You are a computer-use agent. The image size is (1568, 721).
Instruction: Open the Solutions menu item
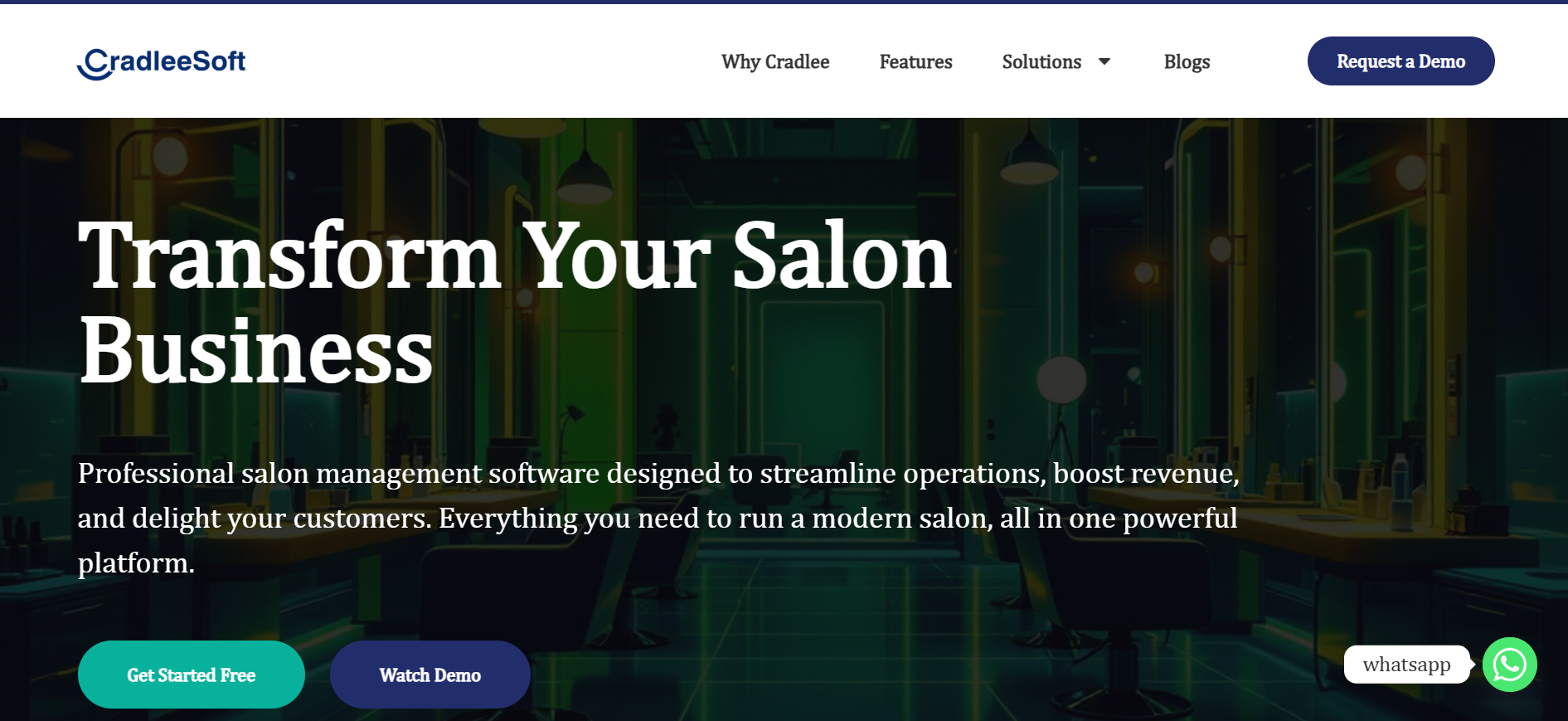(1041, 62)
